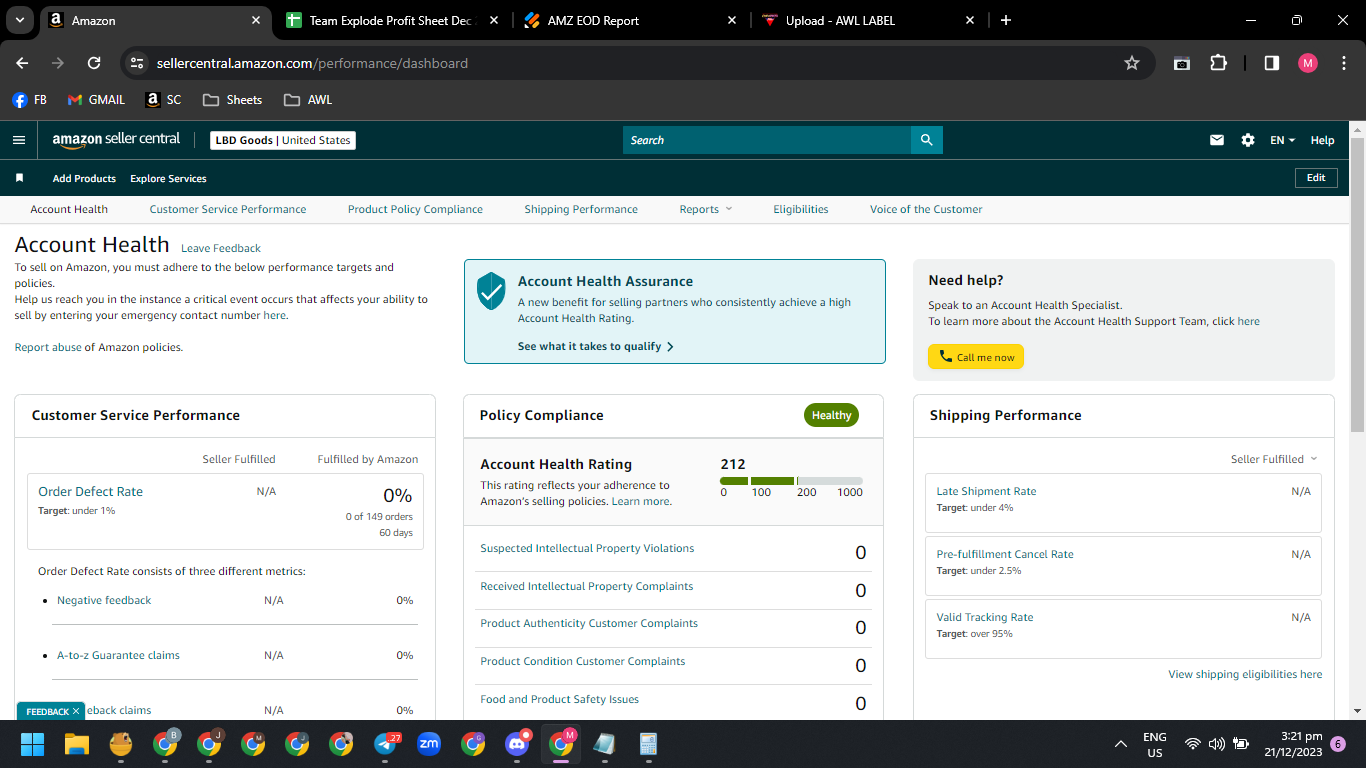The height and width of the screenshot is (768, 1366).
Task: Open File Explorer from the taskbar
Action: (x=77, y=744)
